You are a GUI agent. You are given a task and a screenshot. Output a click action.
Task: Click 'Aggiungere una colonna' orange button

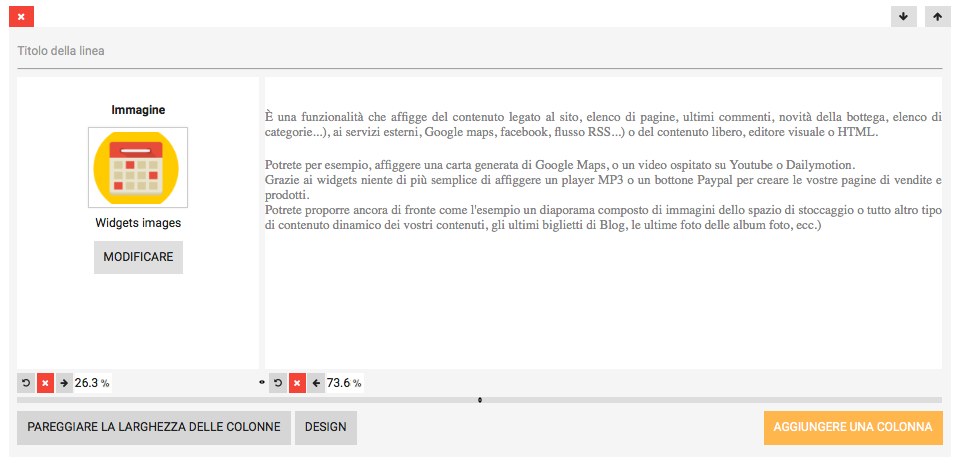(x=852, y=427)
